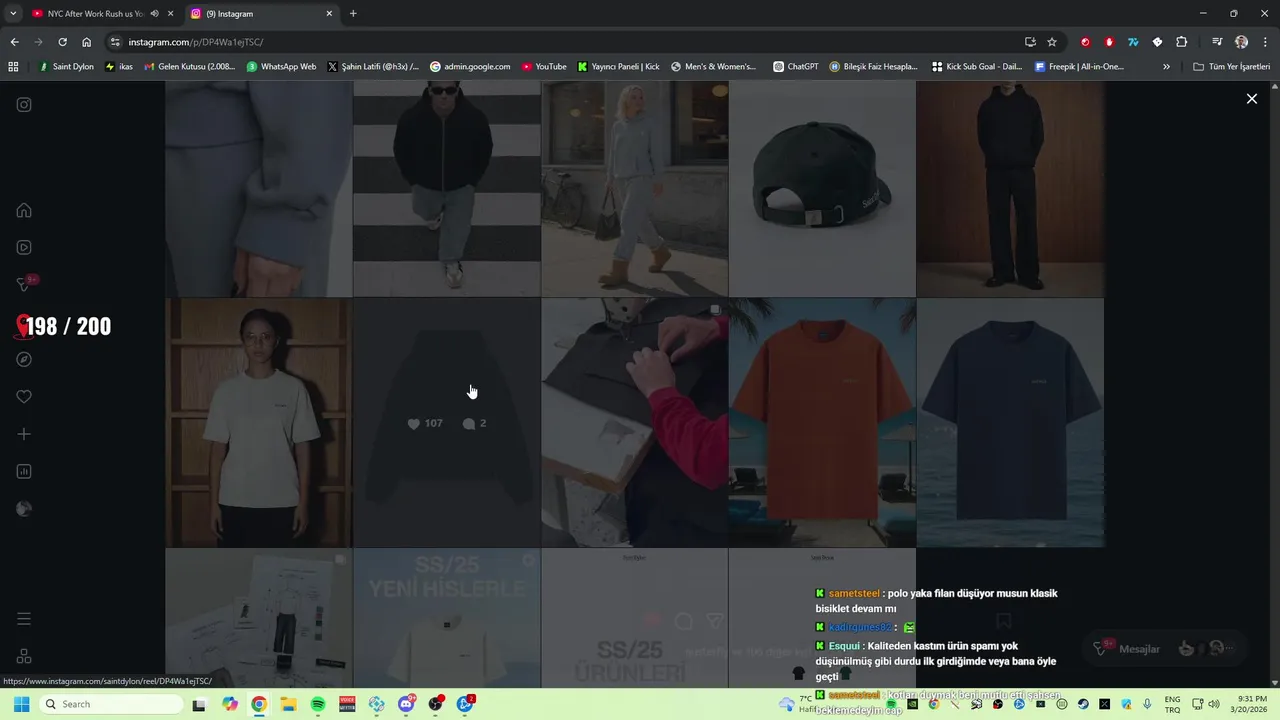This screenshot has height=720, width=1280.
Task: Open the tab search dropdown arrow
Action: [x=13, y=14]
